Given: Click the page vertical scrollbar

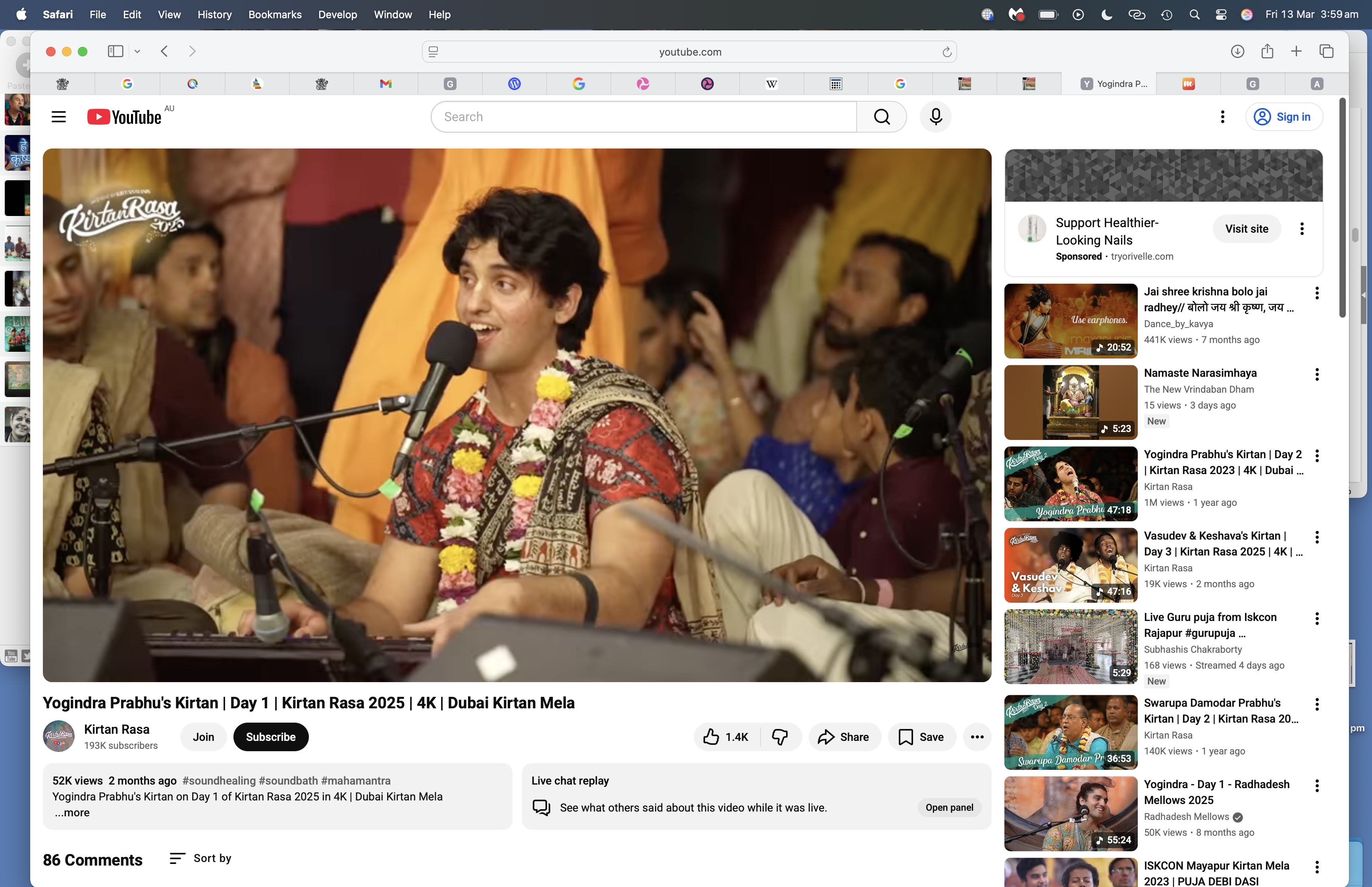Looking at the screenshot, I should (1342, 207).
